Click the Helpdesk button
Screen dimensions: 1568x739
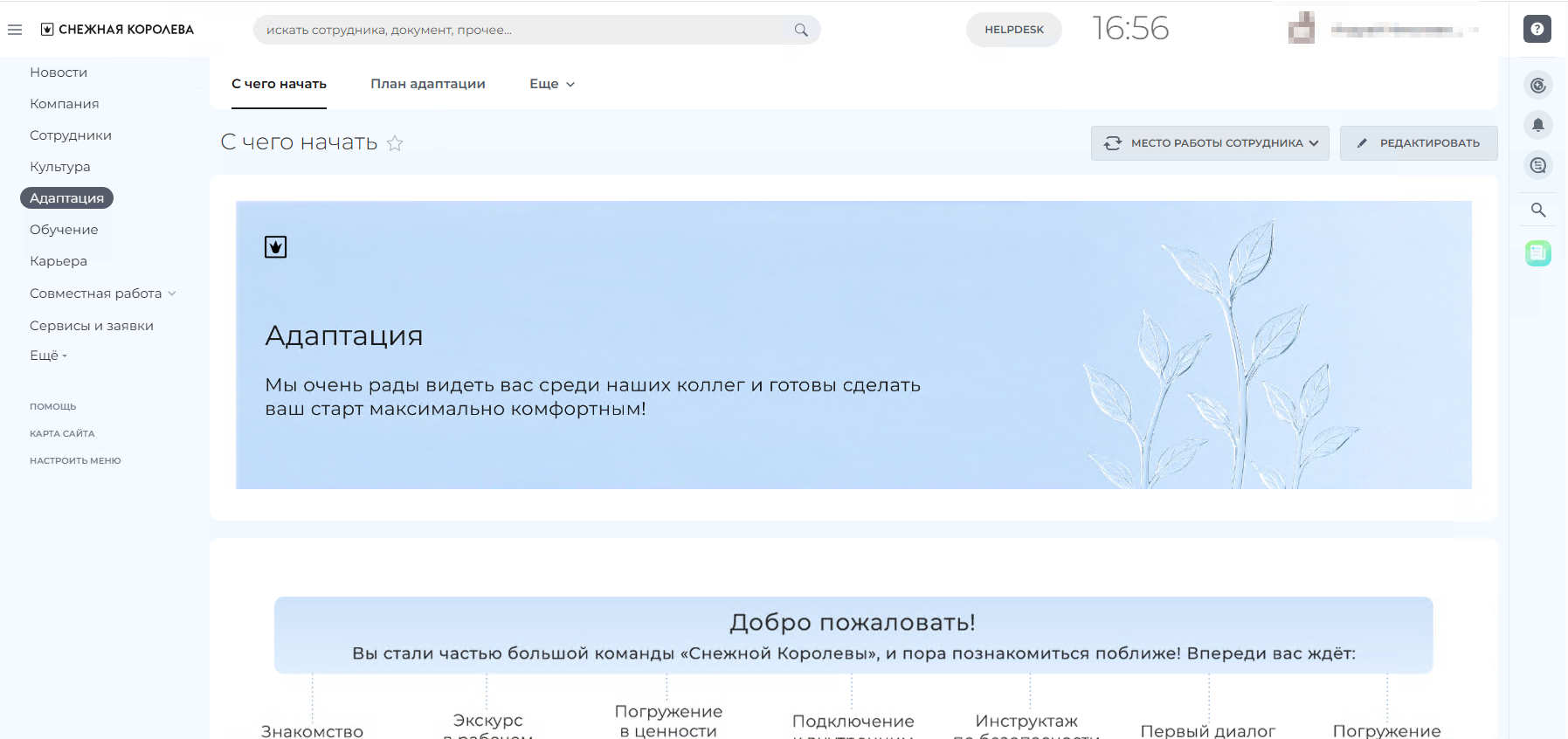point(1014,30)
